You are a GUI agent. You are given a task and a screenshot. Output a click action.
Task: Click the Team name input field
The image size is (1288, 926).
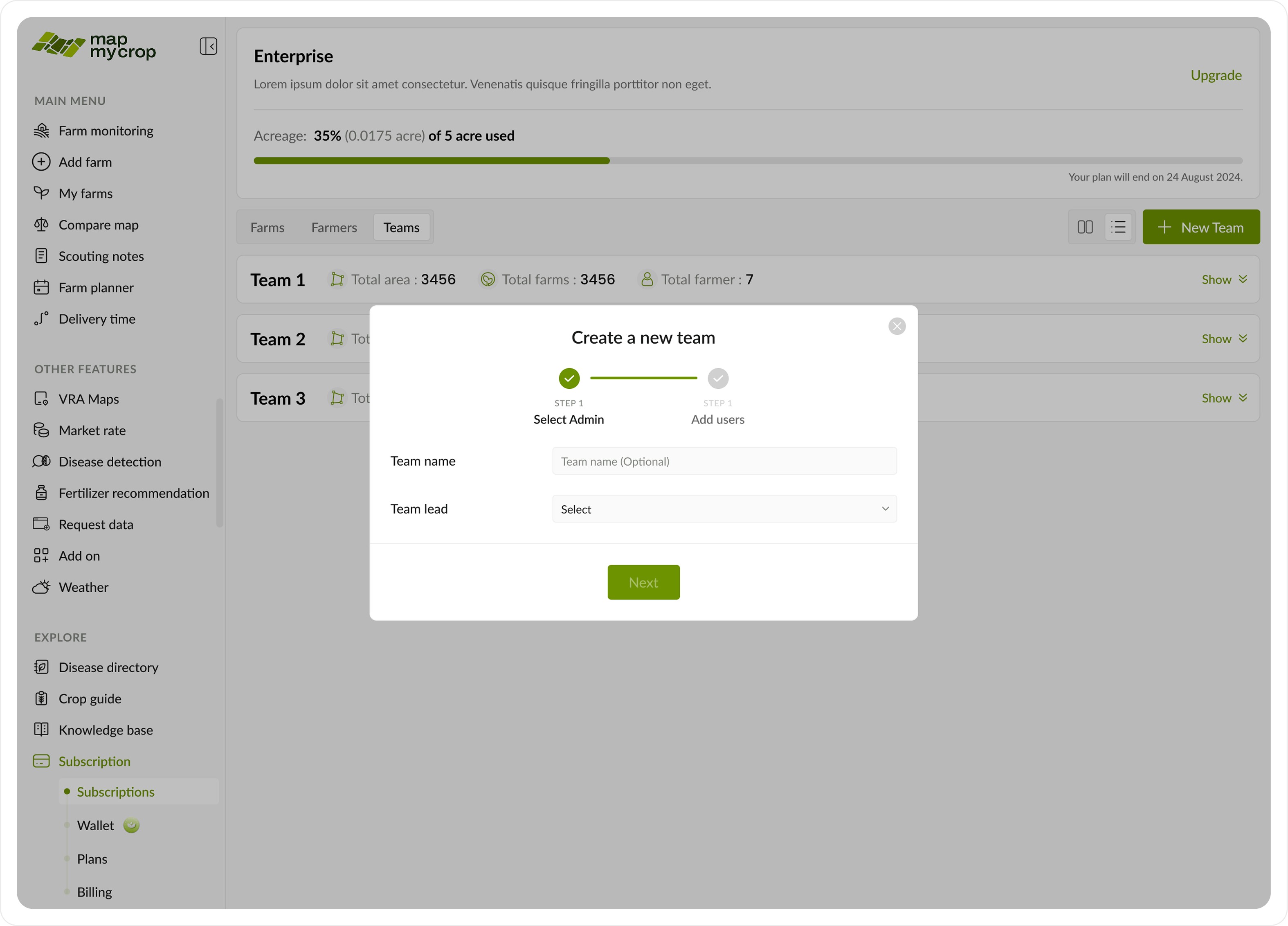click(724, 461)
